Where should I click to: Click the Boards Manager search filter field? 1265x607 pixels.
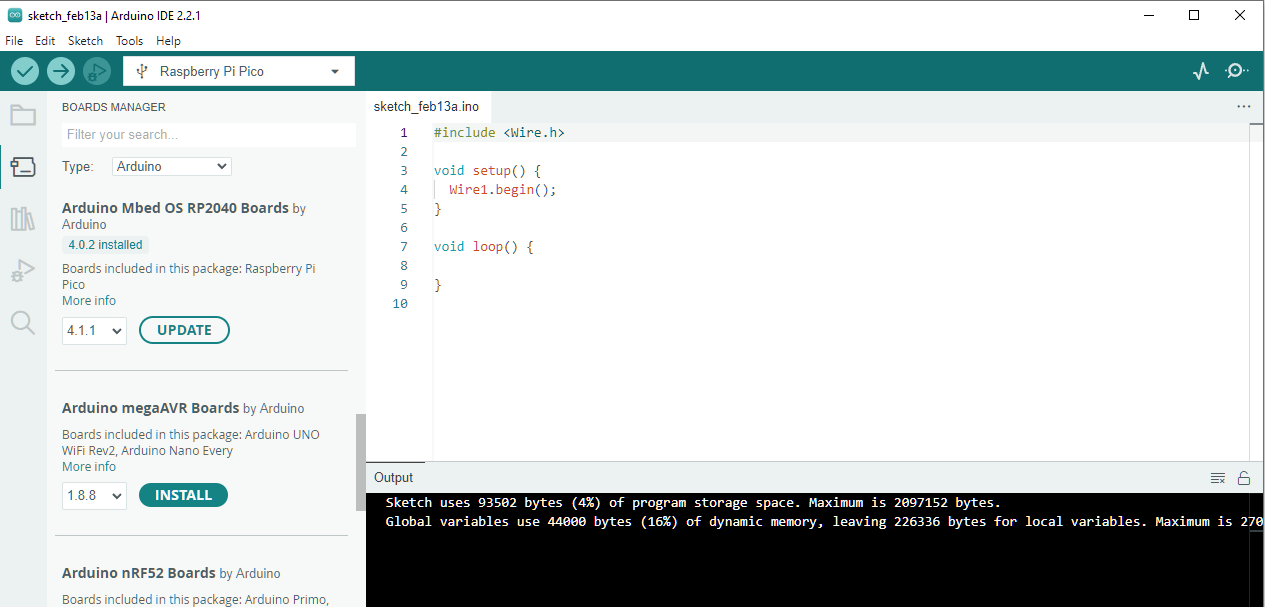pos(208,134)
